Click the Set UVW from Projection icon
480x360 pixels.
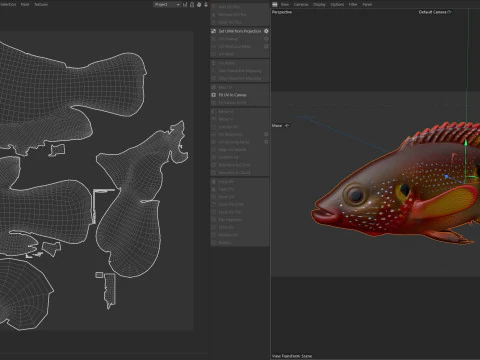coord(214,31)
